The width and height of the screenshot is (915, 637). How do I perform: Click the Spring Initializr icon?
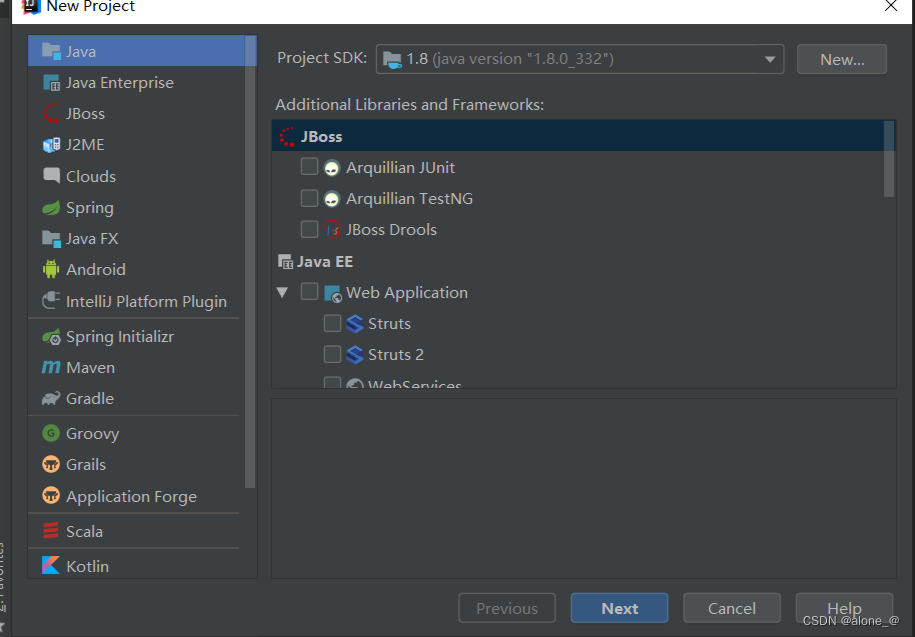[x=51, y=337]
